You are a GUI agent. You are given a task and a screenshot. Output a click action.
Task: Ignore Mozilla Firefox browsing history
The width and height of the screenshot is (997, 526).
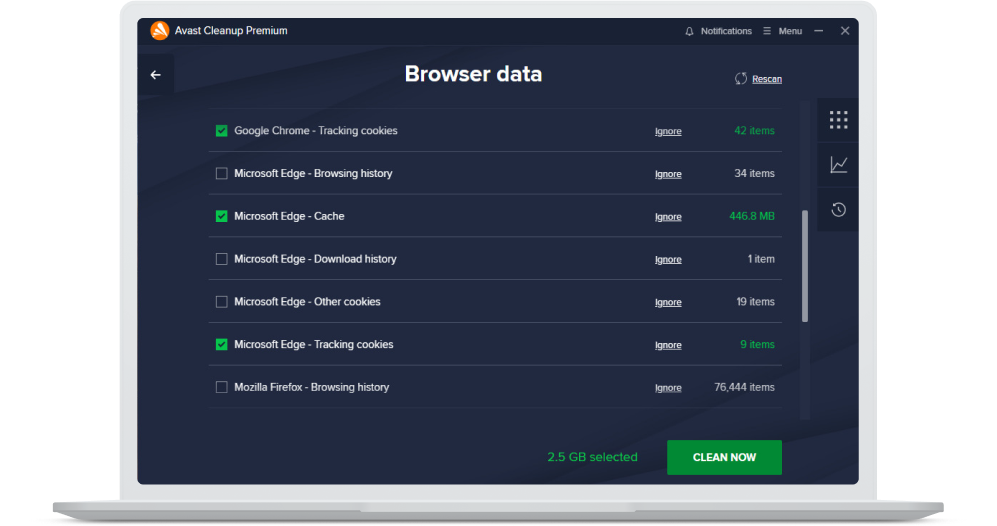point(668,387)
